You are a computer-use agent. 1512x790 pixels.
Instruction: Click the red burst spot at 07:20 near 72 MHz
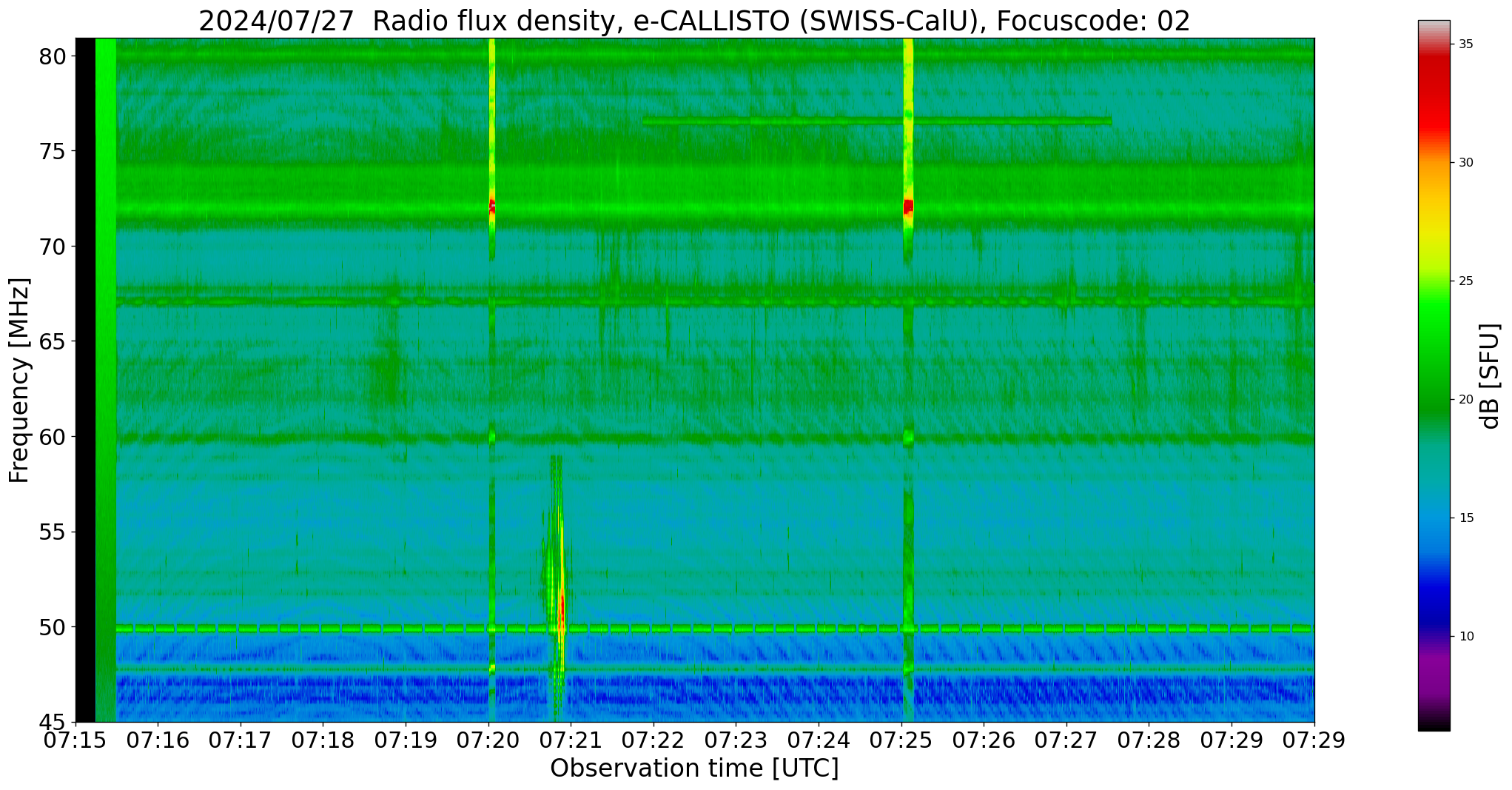tap(492, 206)
